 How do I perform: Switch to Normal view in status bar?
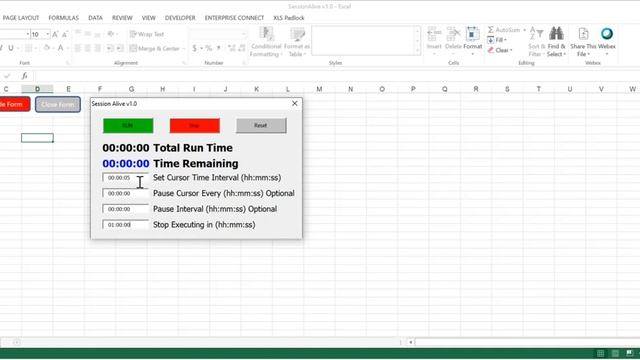pos(600,353)
